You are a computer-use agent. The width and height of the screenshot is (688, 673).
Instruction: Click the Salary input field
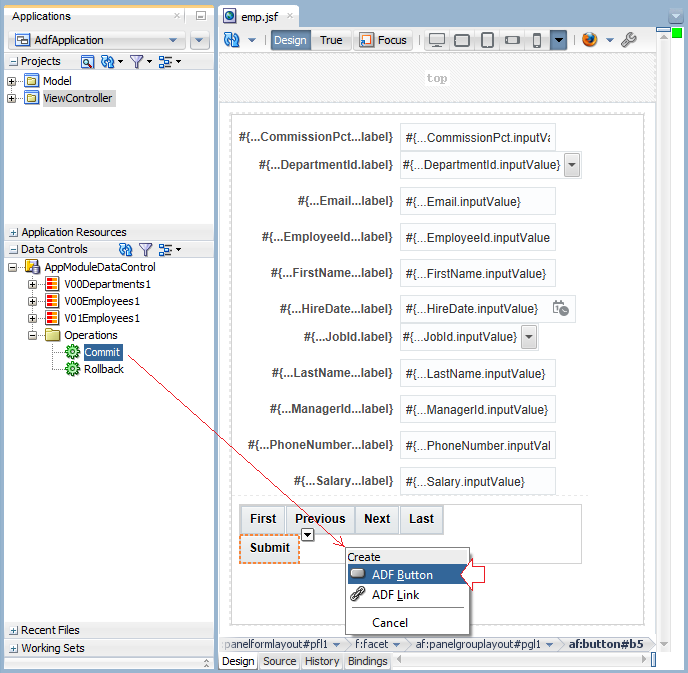pos(478,482)
